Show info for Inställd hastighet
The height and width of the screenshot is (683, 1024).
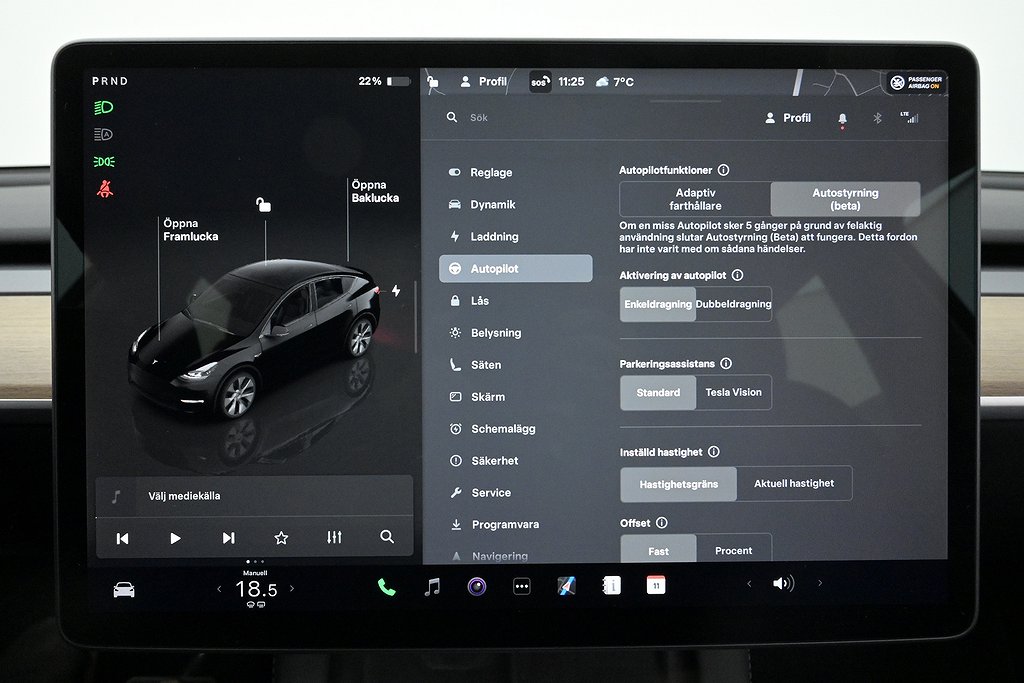tap(714, 451)
